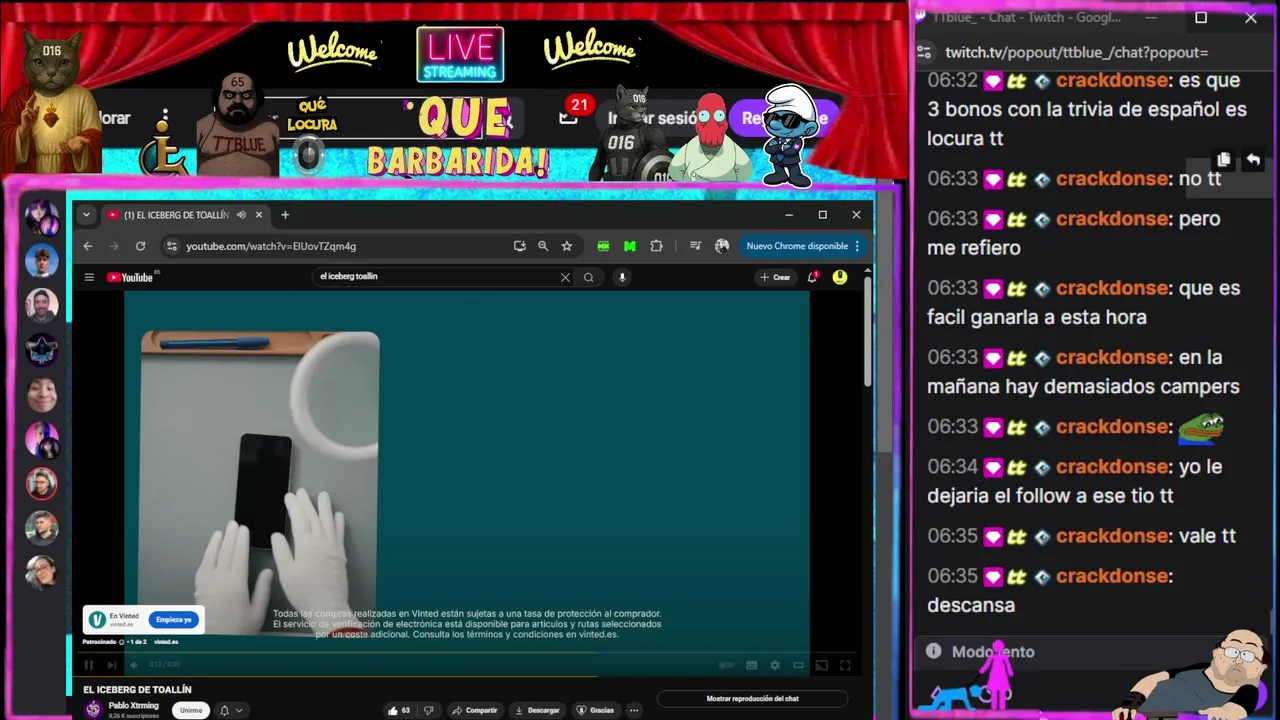Click the Descargar button
Image resolution: width=1280 pixels, height=720 pixels.
[x=537, y=710]
